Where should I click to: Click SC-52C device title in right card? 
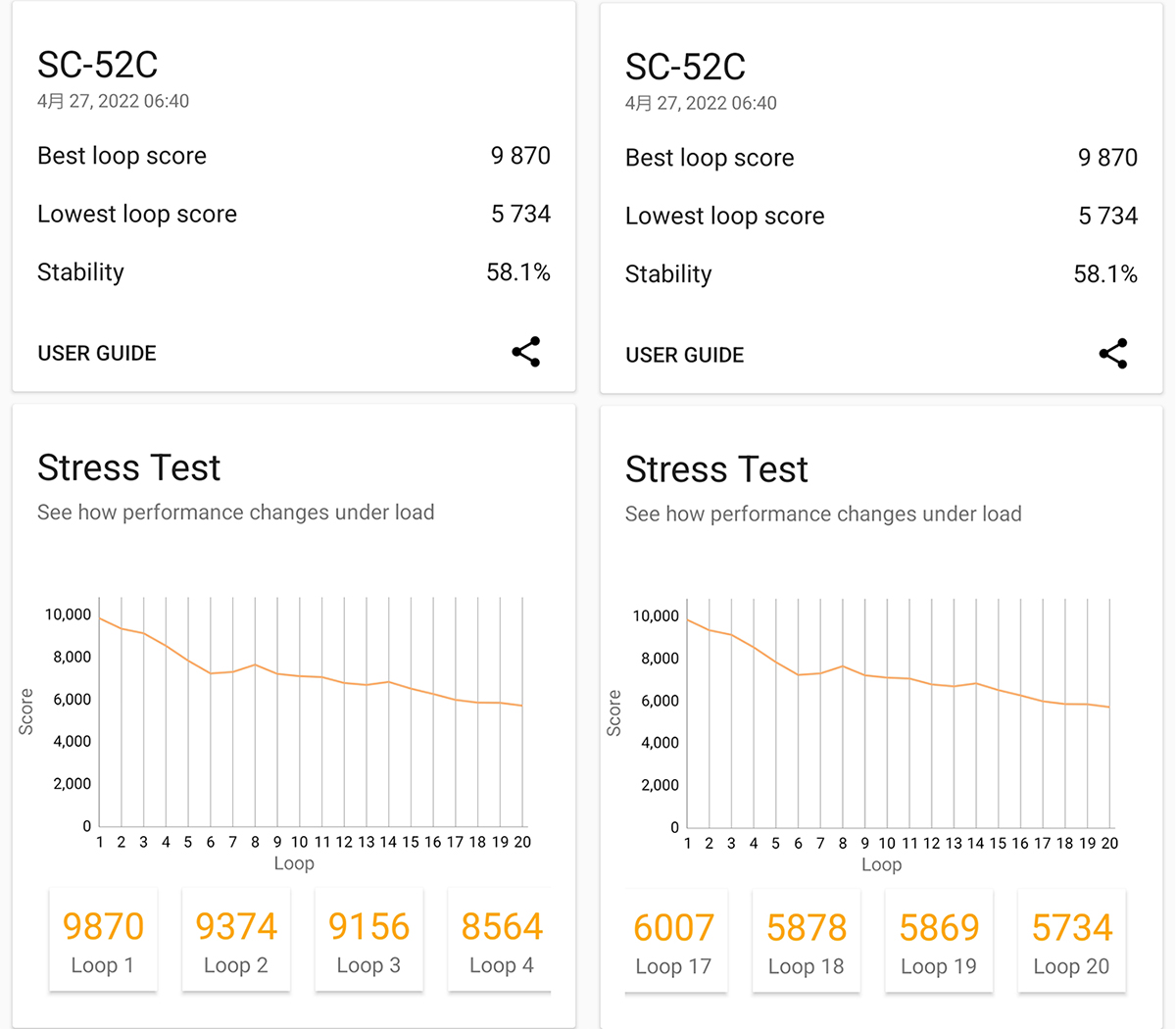[685, 67]
